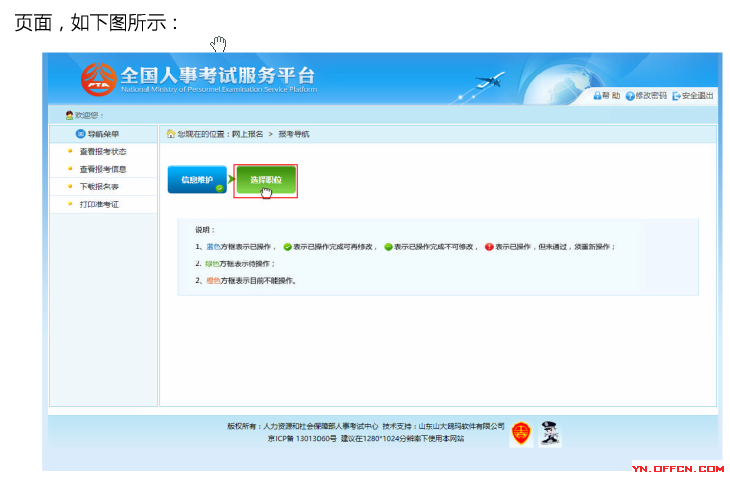730x478 pixels.
Task: Click the 全国人事考试服务平台 title
Action: pos(218,75)
